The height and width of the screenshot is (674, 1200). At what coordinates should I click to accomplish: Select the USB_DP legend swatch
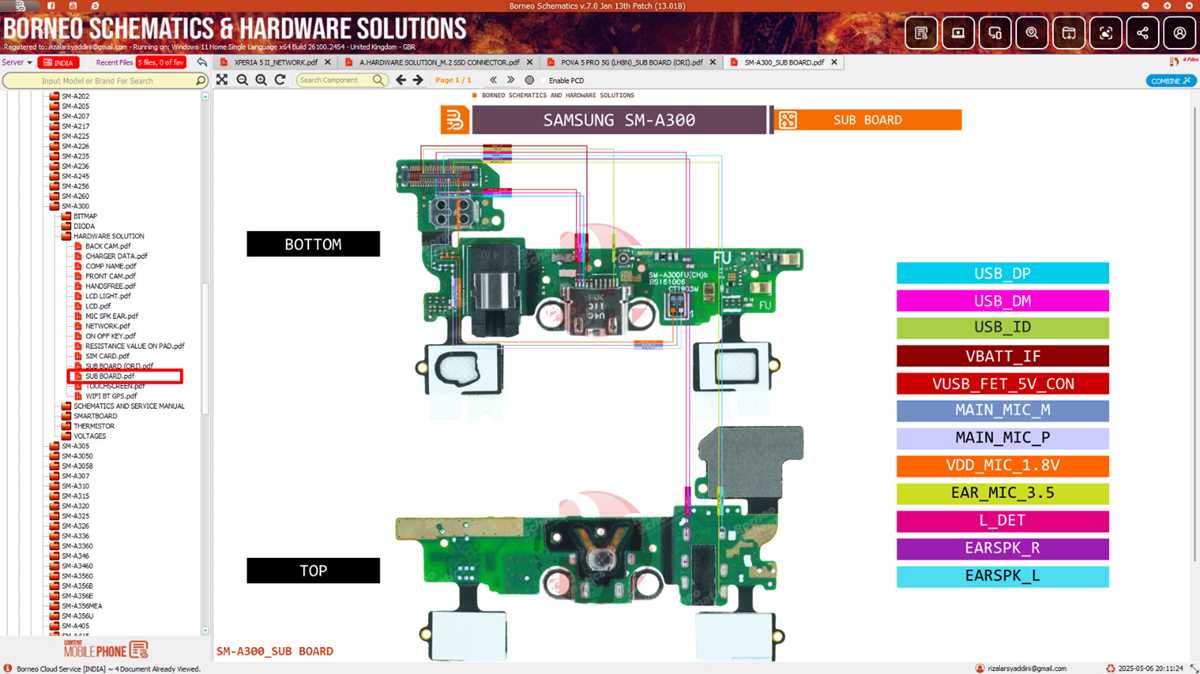(1002, 273)
